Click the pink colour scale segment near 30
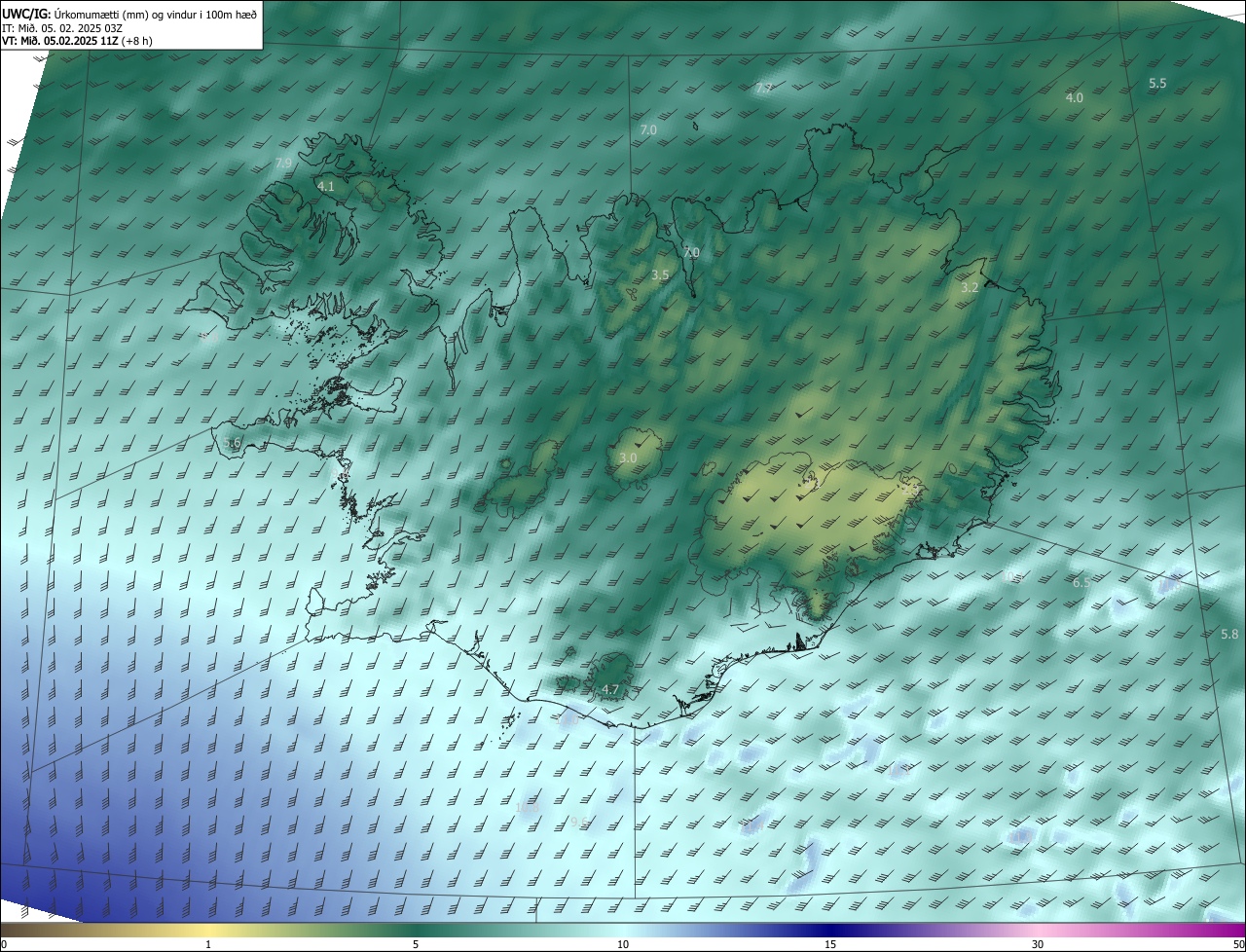This screenshot has height=952, width=1246. (1038, 930)
